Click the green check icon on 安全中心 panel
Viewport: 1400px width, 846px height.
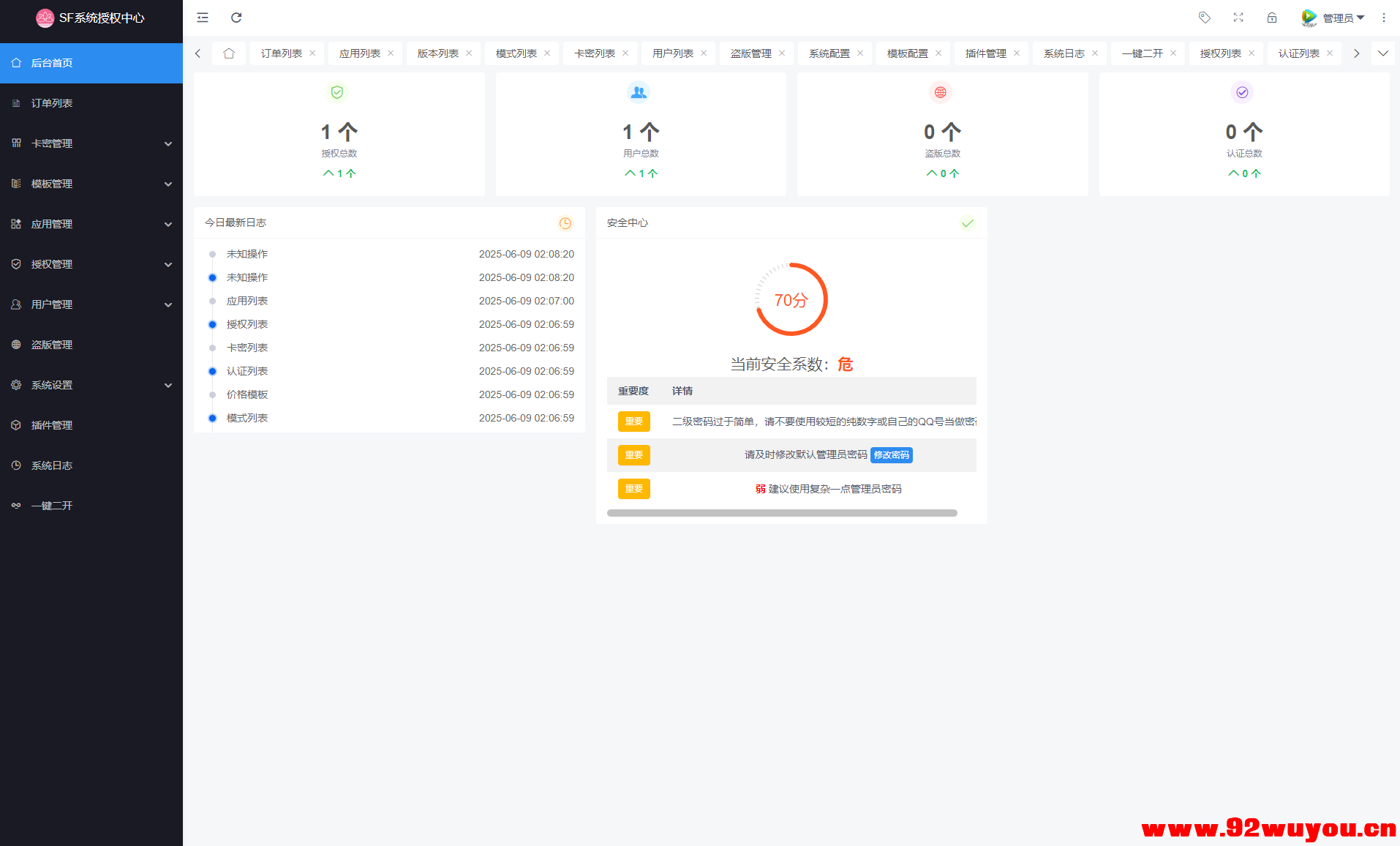coord(967,223)
